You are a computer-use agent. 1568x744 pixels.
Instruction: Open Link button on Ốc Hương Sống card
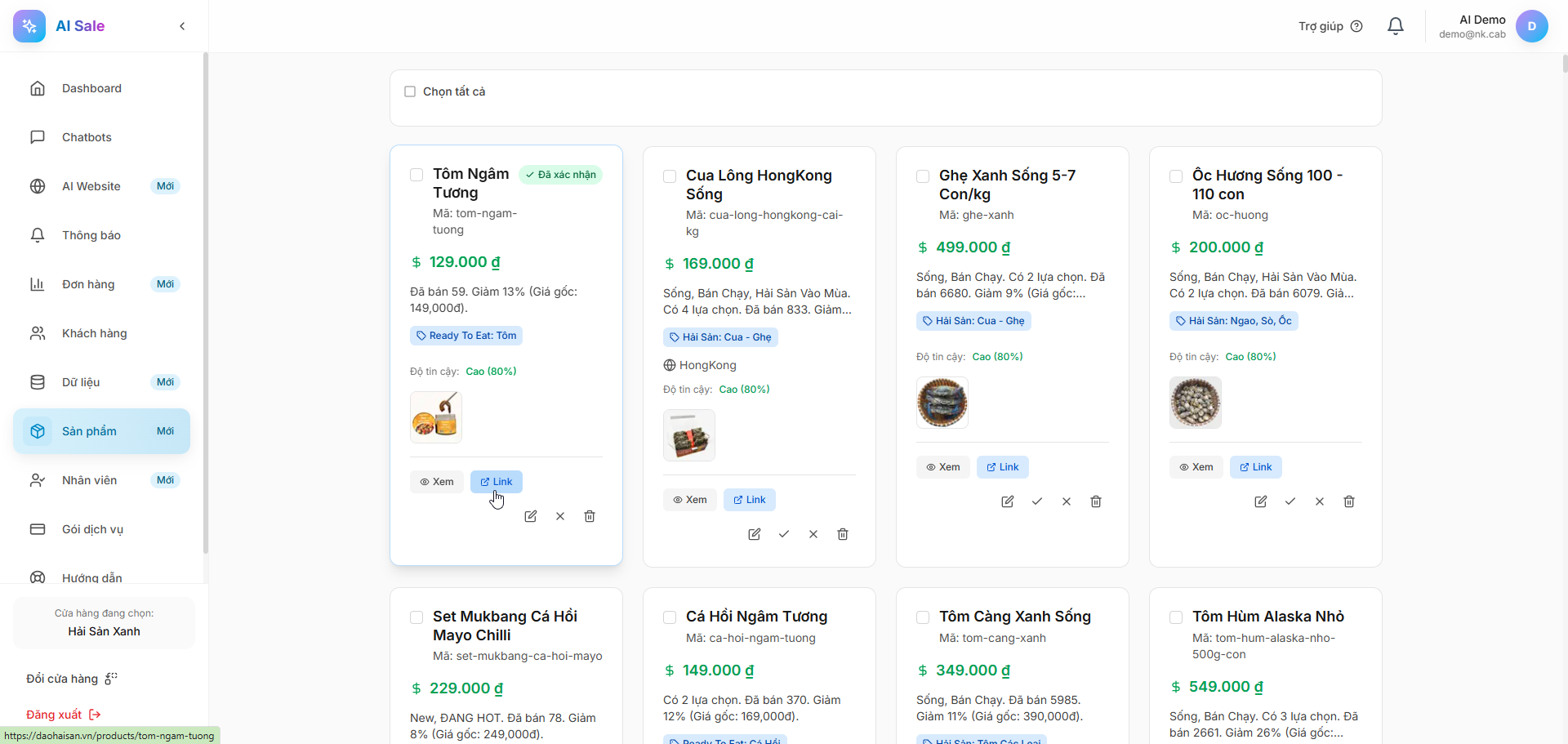tap(1255, 467)
